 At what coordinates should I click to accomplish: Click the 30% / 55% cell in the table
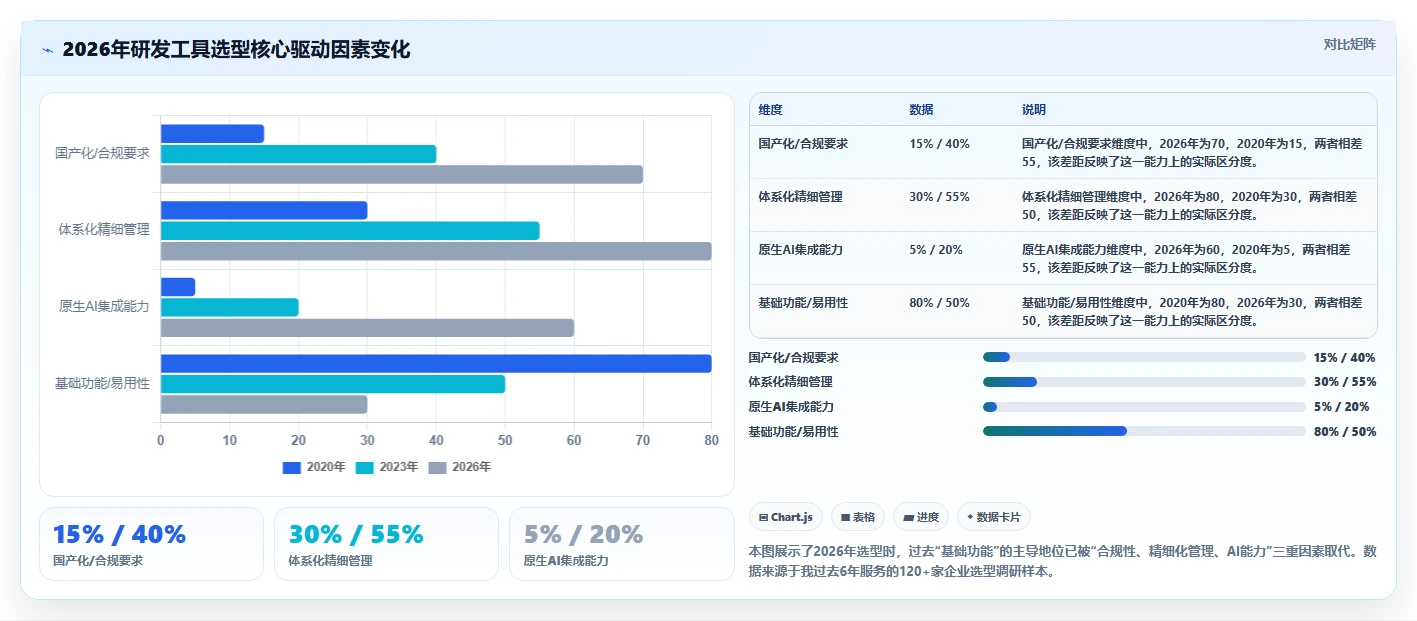939,196
